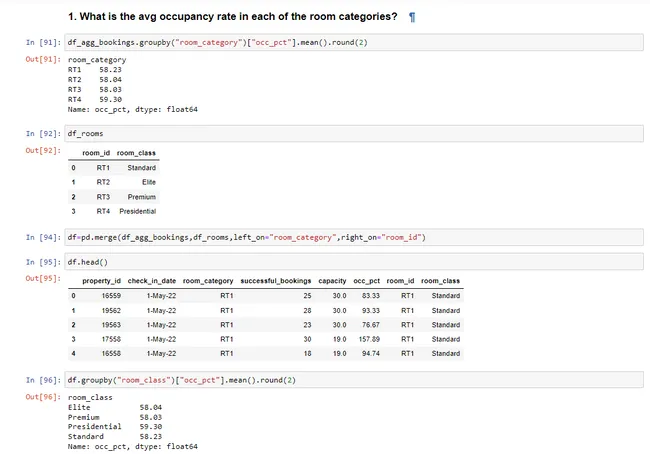650x454 pixels.
Task: Click the Out[96] output prompt
Action: (x=43, y=398)
